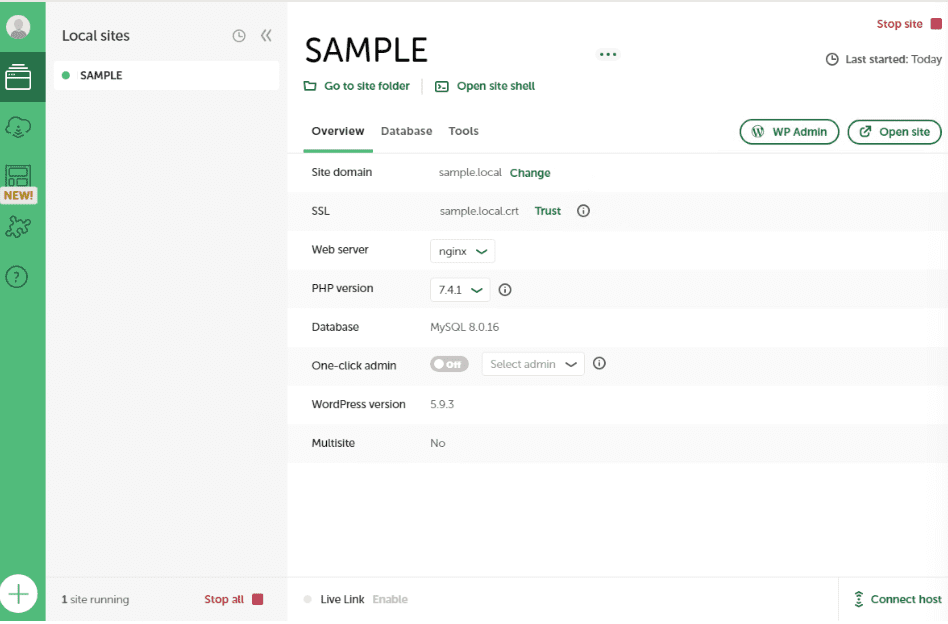Click the SAMPLE site title heading
This screenshot has height=624, width=948.
[366, 50]
